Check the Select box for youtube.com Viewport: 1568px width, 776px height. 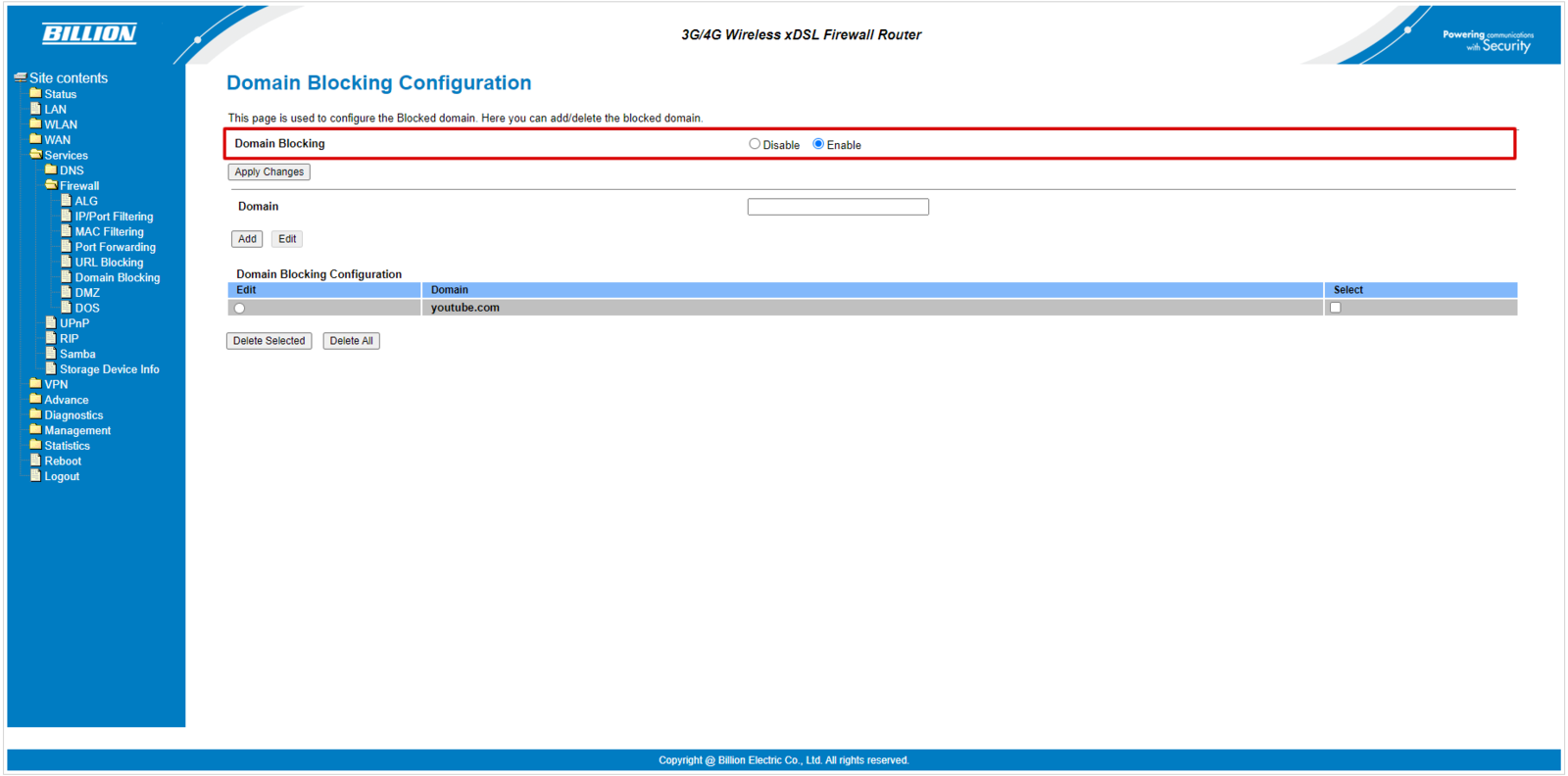1335,308
